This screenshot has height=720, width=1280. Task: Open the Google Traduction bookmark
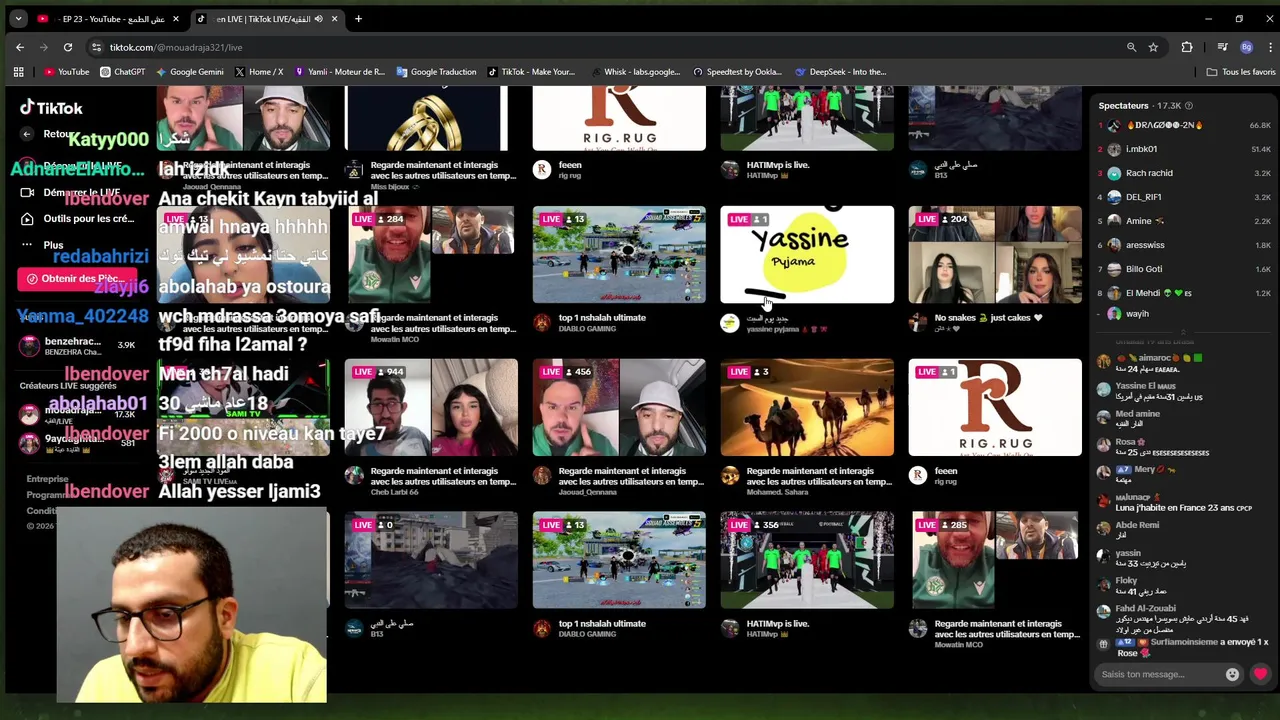click(436, 72)
